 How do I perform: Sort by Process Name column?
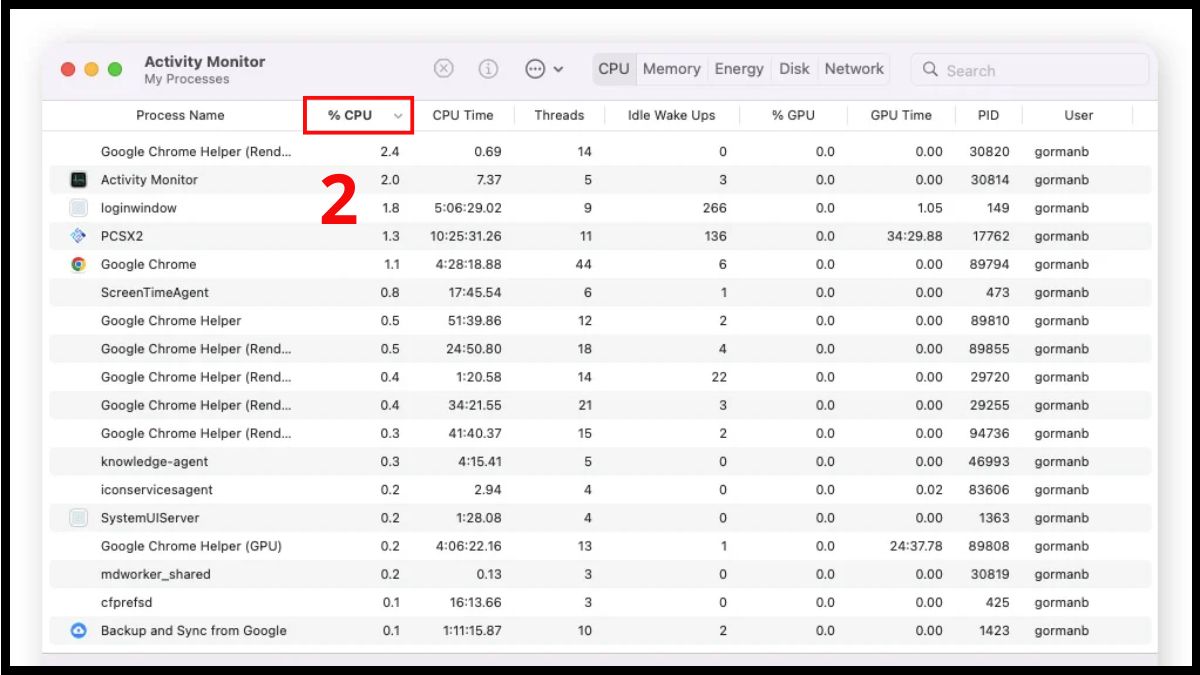[180, 115]
